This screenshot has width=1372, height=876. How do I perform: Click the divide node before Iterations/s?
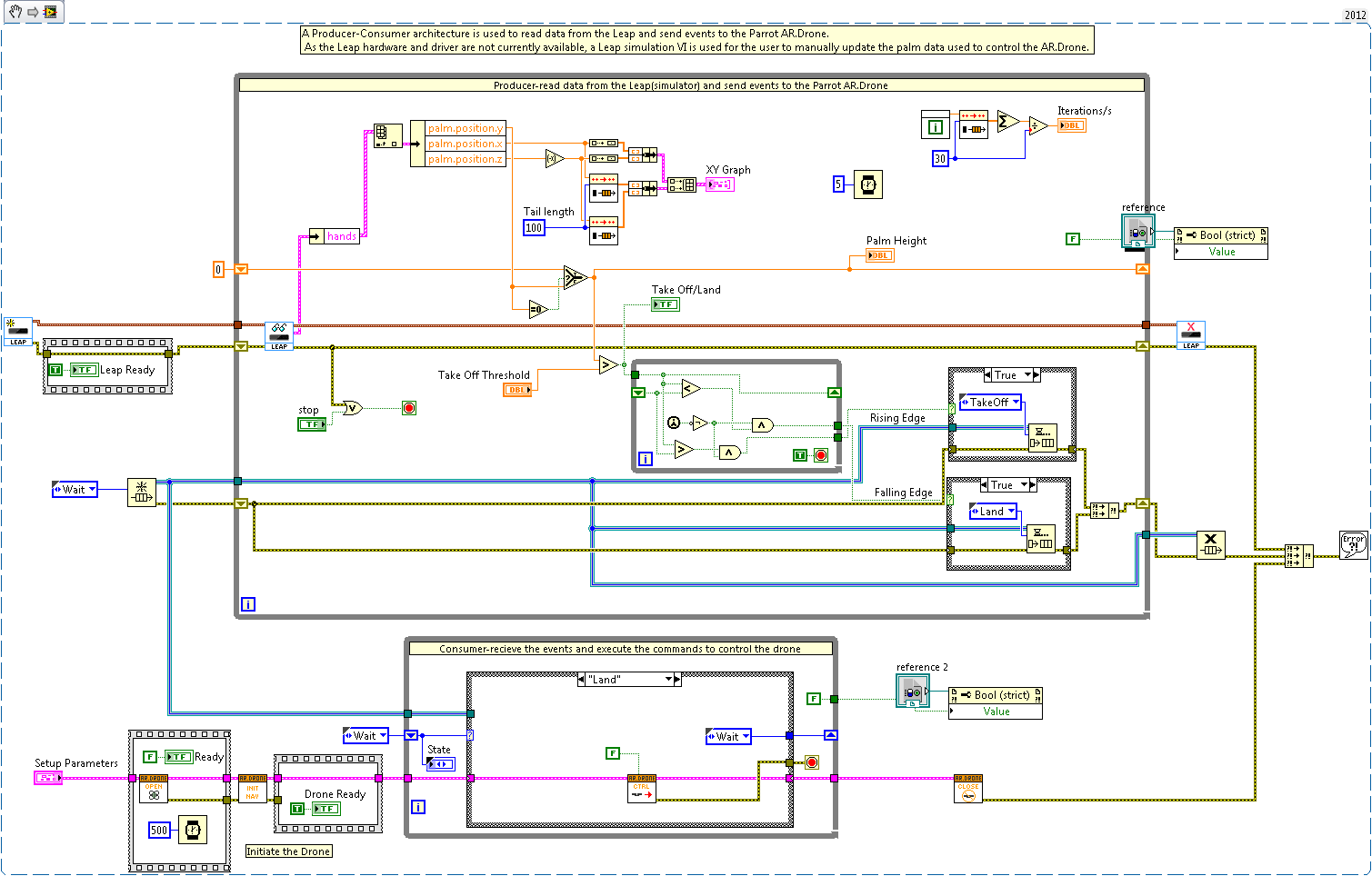click(1038, 126)
